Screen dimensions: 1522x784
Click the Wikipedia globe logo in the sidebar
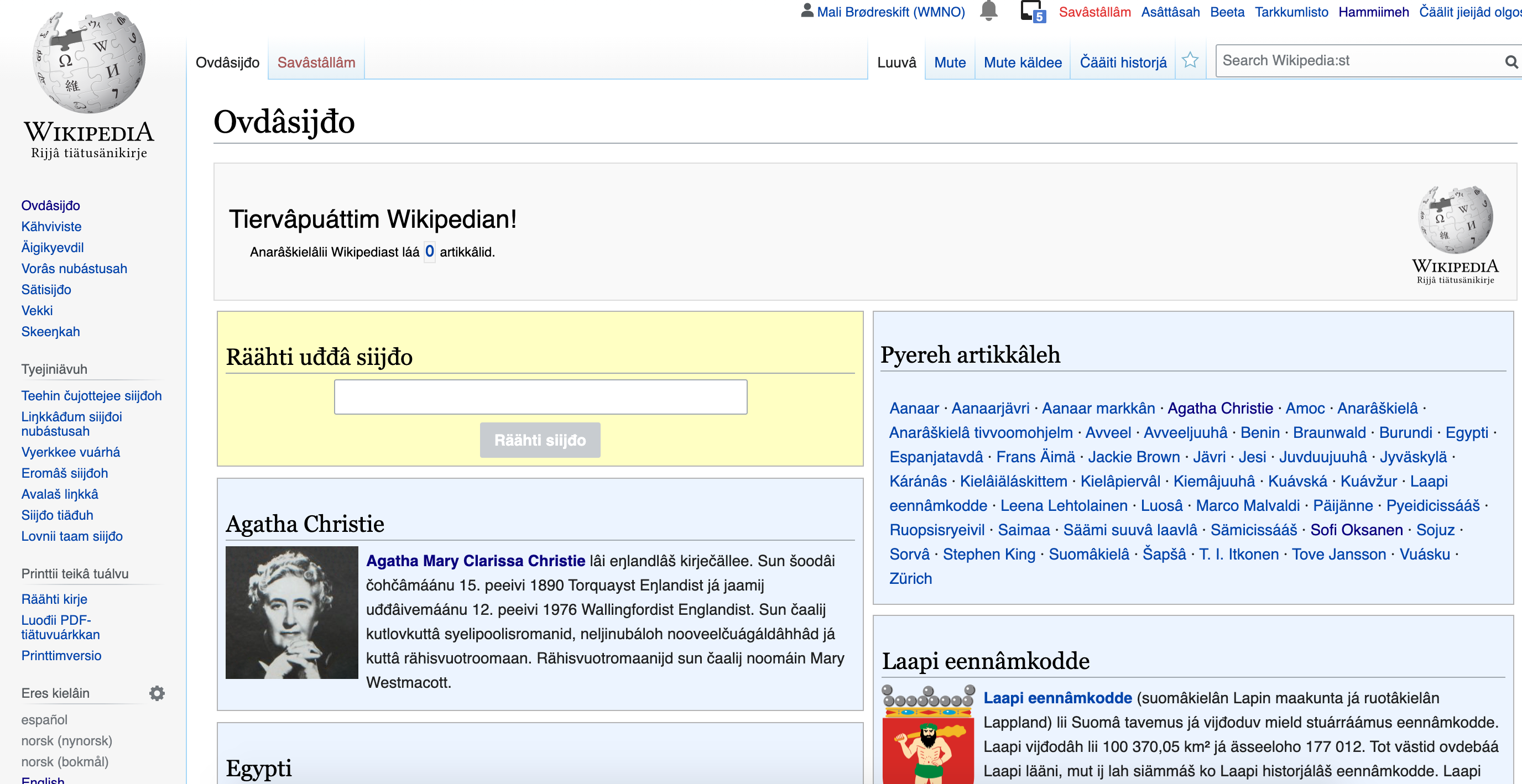click(88, 85)
